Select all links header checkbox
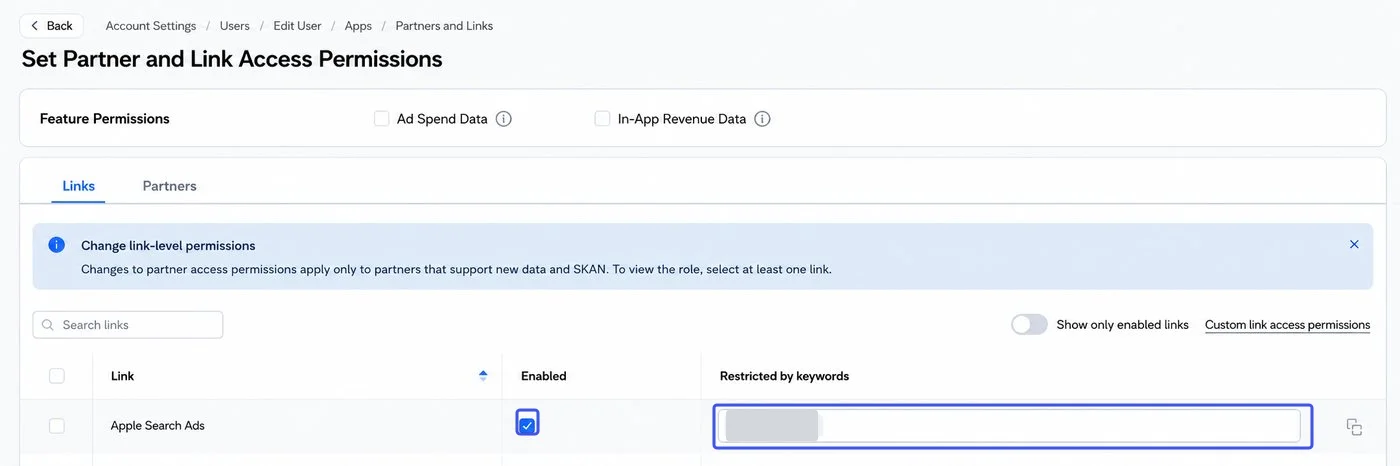The height and width of the screenshot is (466, 1400). click(x=57, y=376)
